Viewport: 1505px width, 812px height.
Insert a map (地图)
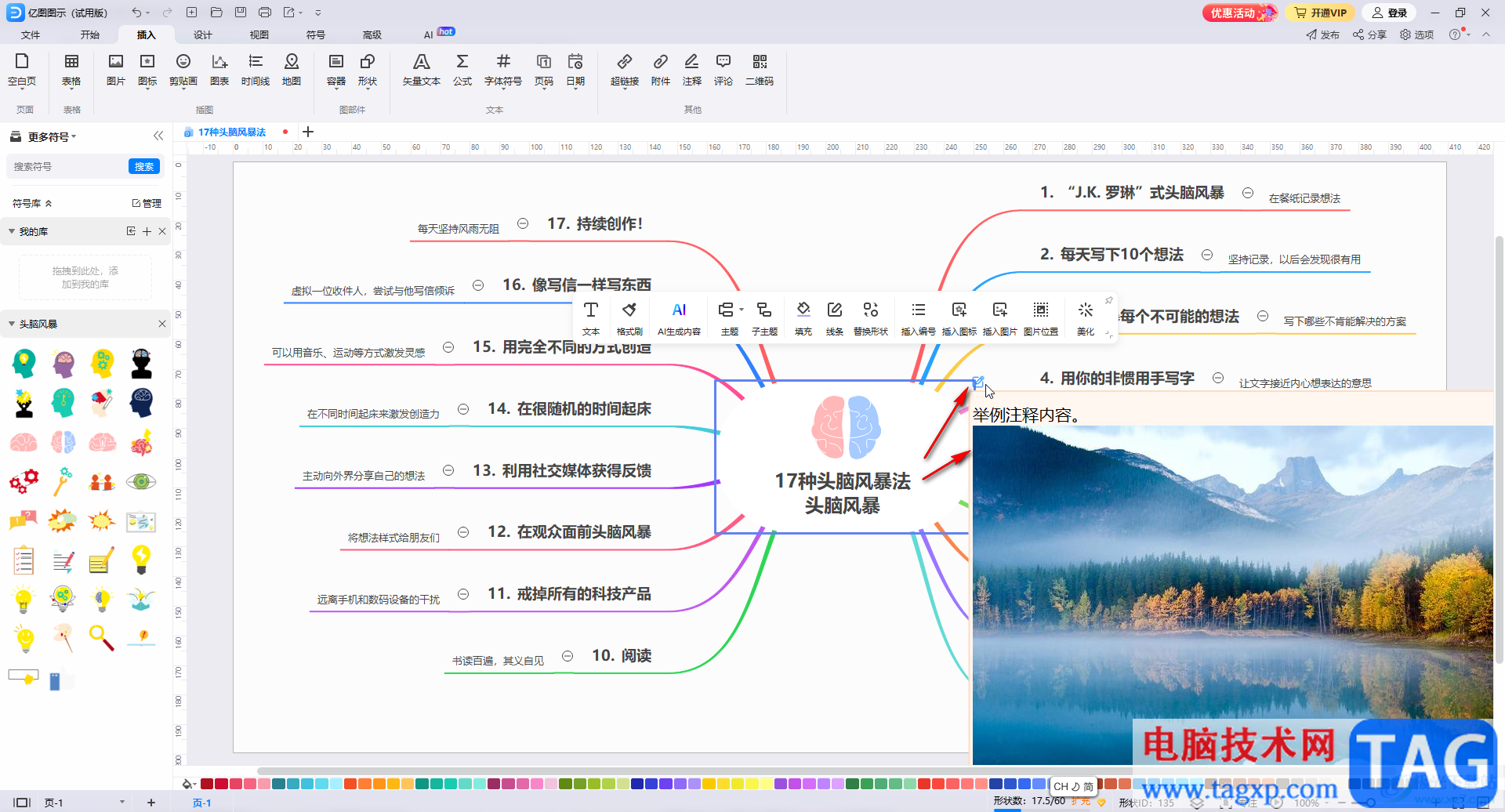[292, 69]
